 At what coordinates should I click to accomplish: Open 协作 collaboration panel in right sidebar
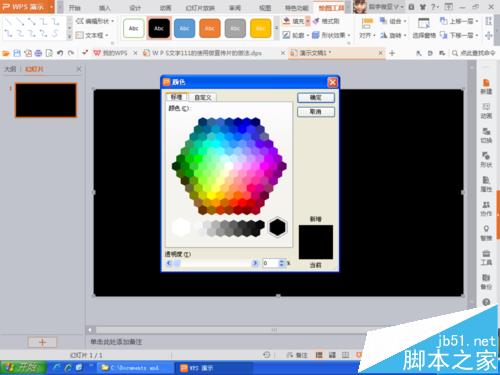pos(486,209)
